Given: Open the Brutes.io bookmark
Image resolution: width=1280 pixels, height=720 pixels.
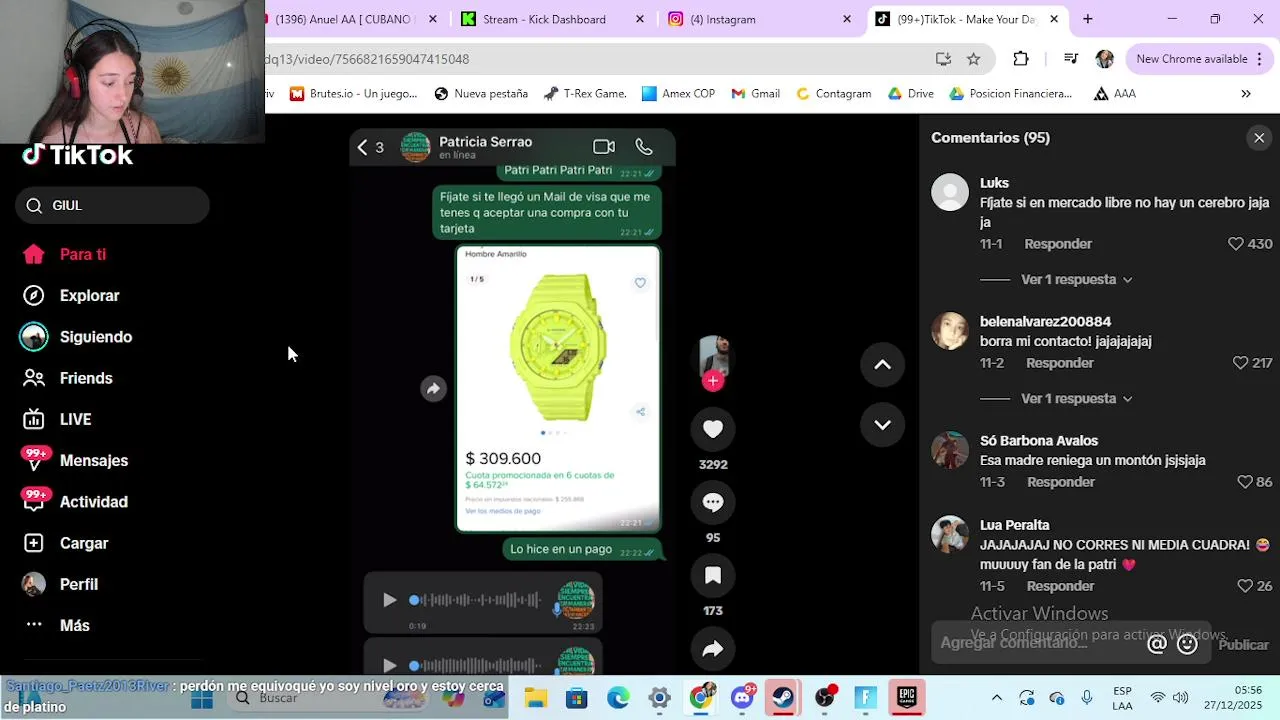Looking at the screenshot, I should coord(353,94).
